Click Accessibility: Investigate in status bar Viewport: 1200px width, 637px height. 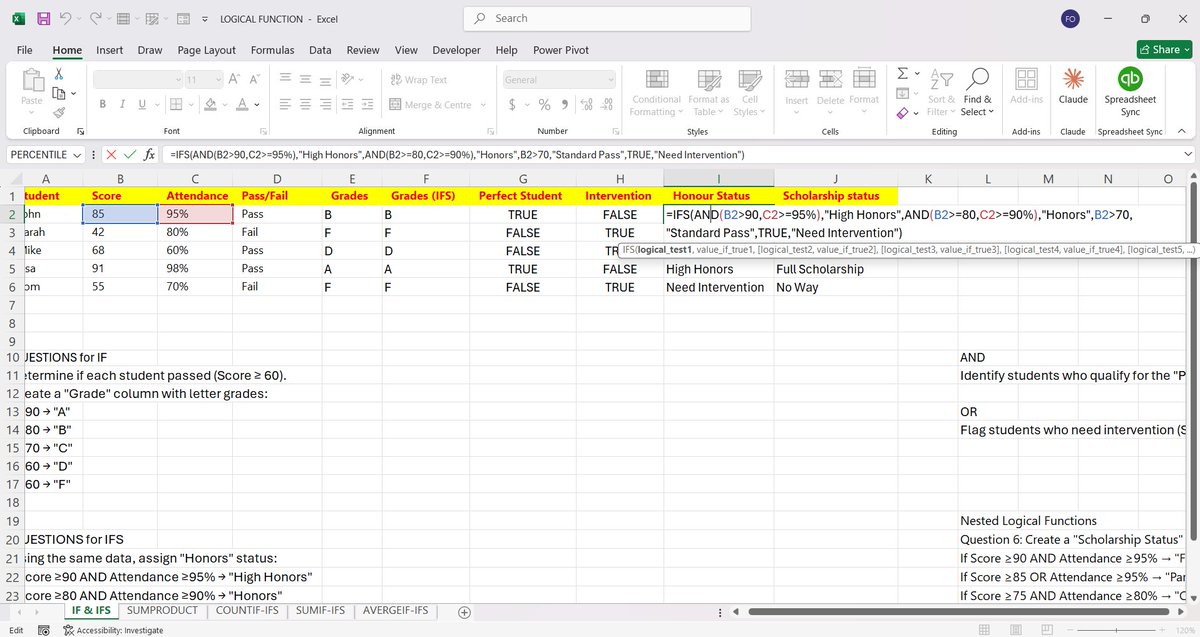coord(113,630)
